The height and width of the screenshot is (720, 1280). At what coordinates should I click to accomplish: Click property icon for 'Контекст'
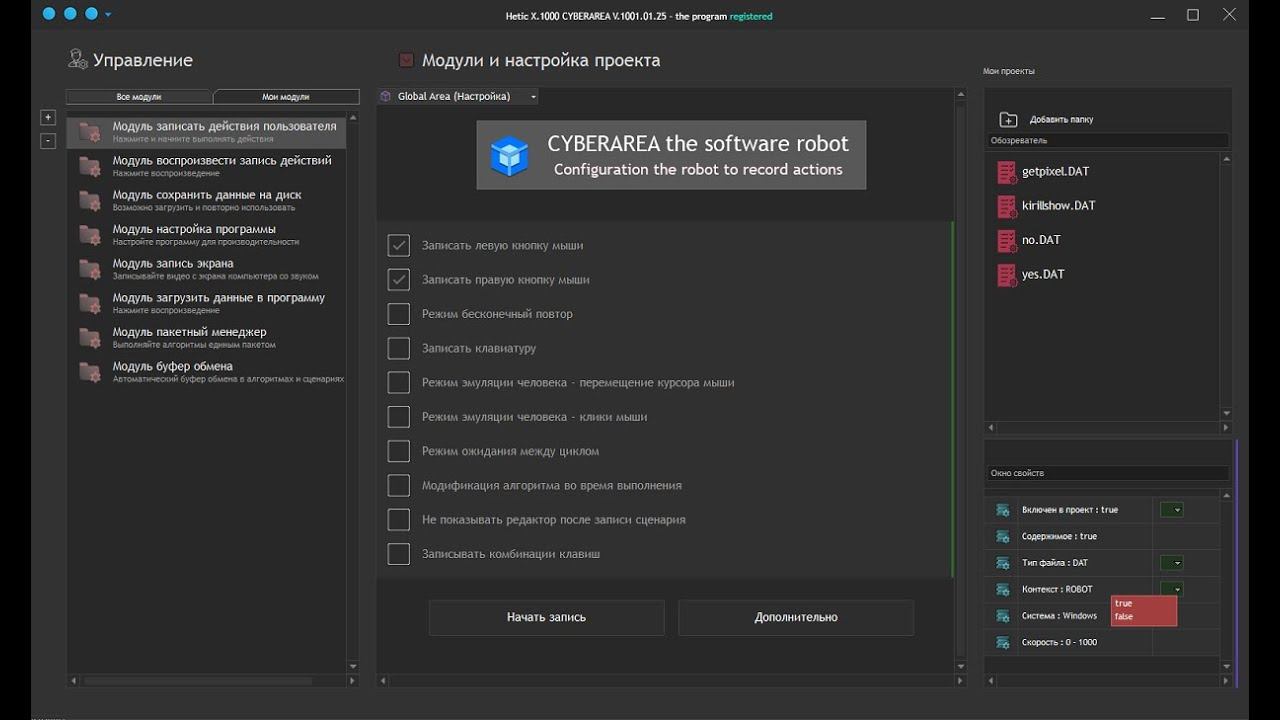pyautogui.click(x=1002, y=590)
